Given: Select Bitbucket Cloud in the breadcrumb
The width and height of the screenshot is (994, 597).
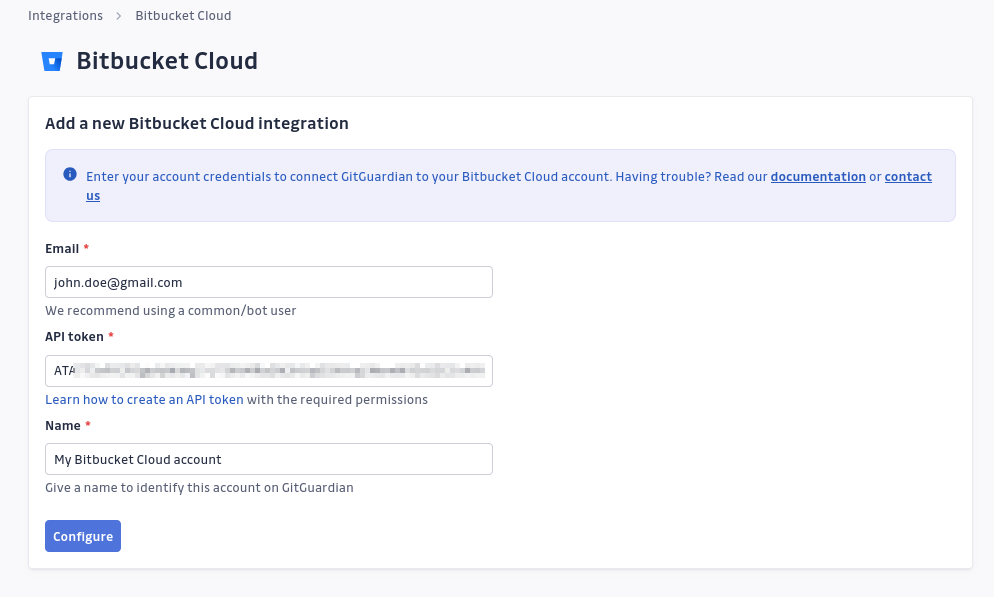Looking at the screenshot, I should point(183,16).
